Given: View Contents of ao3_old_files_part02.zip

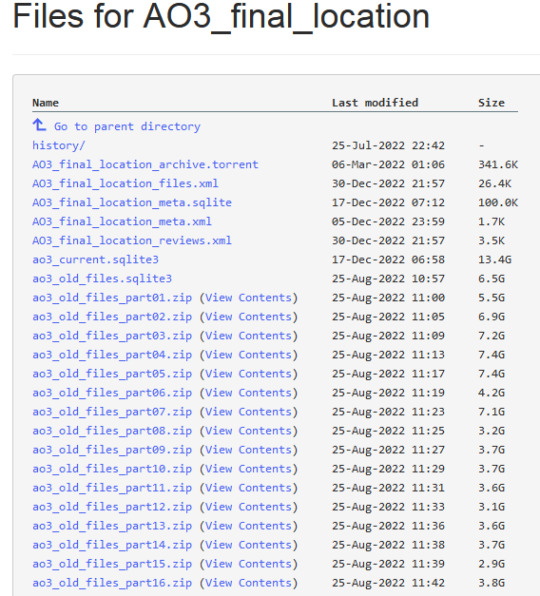Looking at the screenshot, I should tap(249, 317).
